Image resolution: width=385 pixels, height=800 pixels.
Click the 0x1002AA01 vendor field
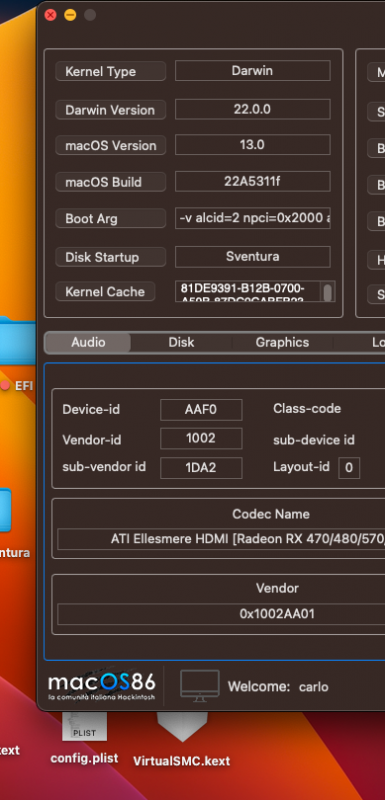[x=221, y=614]
